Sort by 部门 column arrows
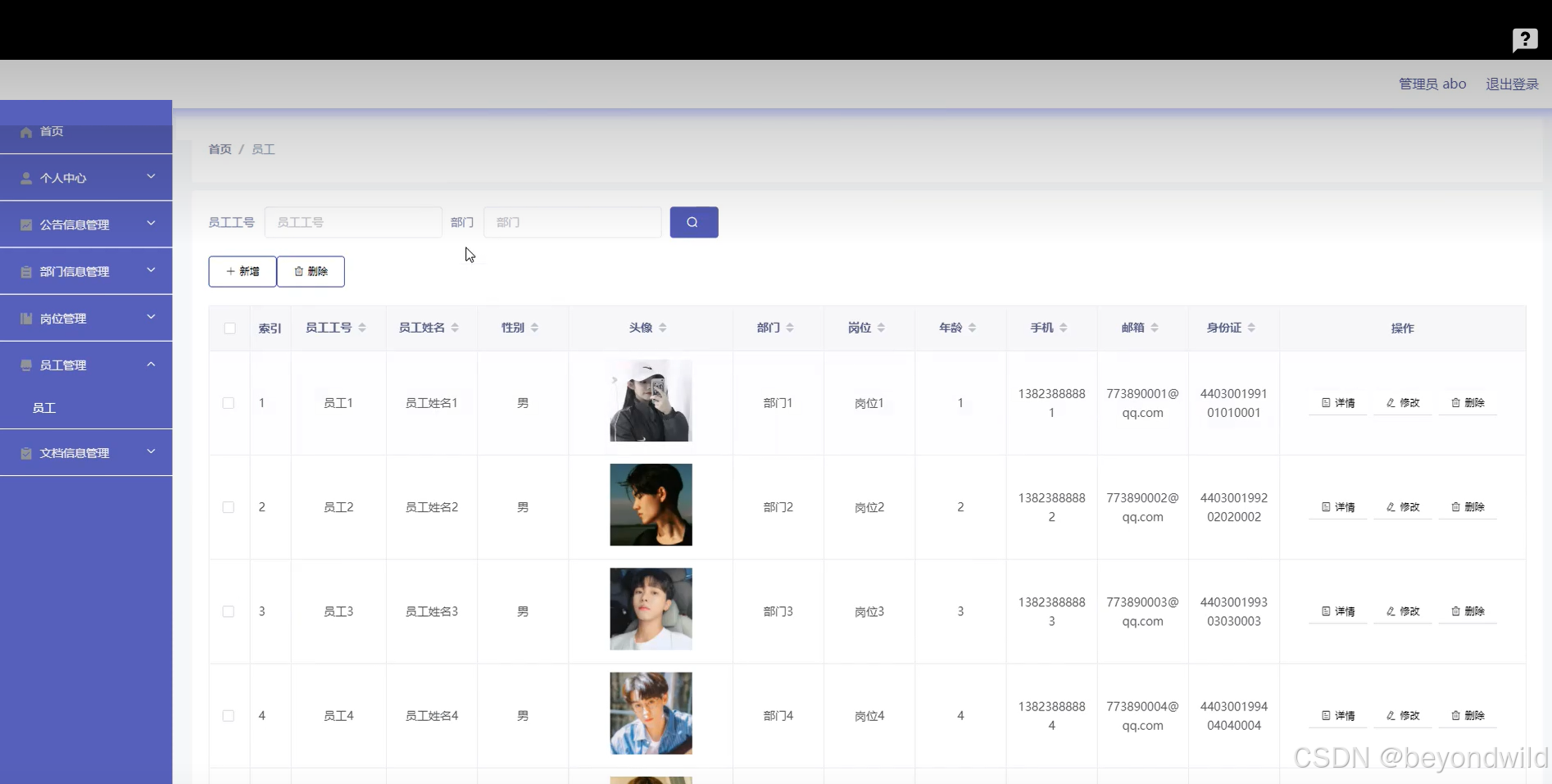Image resolution: width=1552 pixels, height=784 pixels. tap(790, 328)
